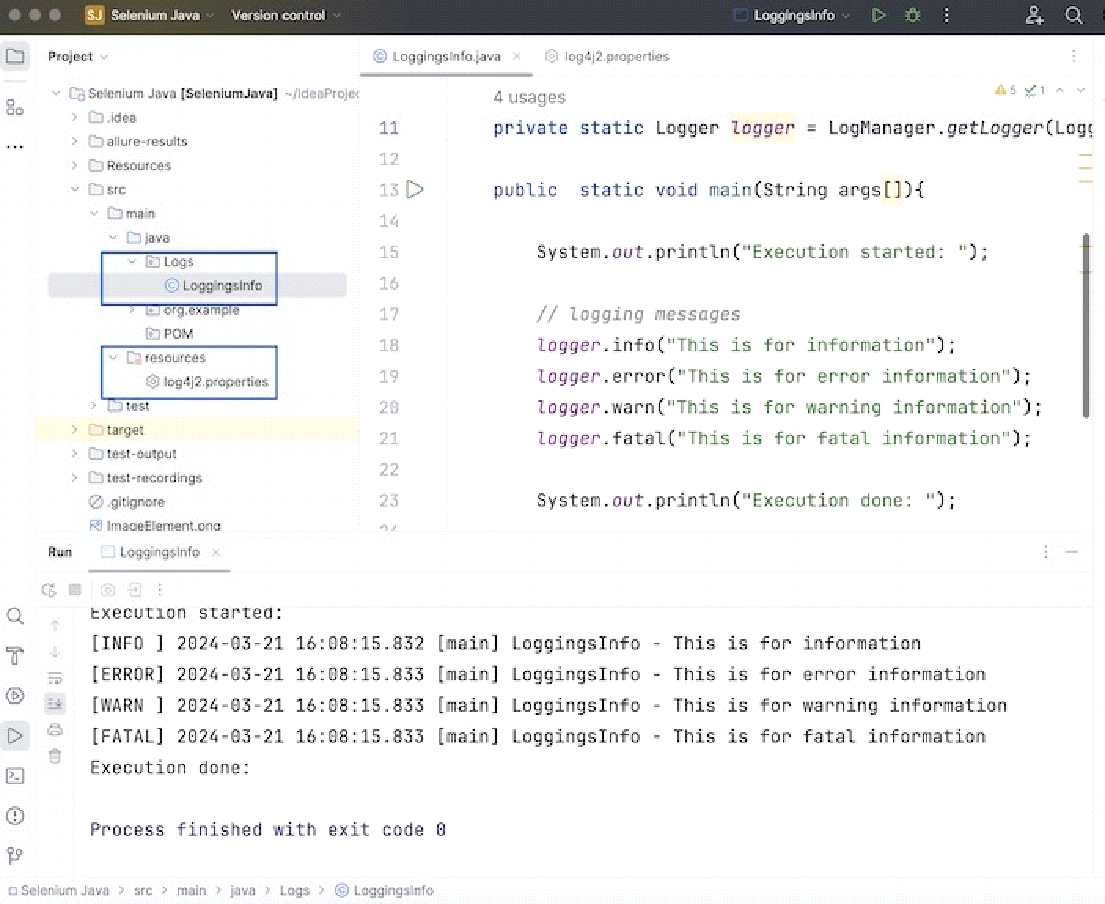Expand the test-output folder

(x=75, y=454)
